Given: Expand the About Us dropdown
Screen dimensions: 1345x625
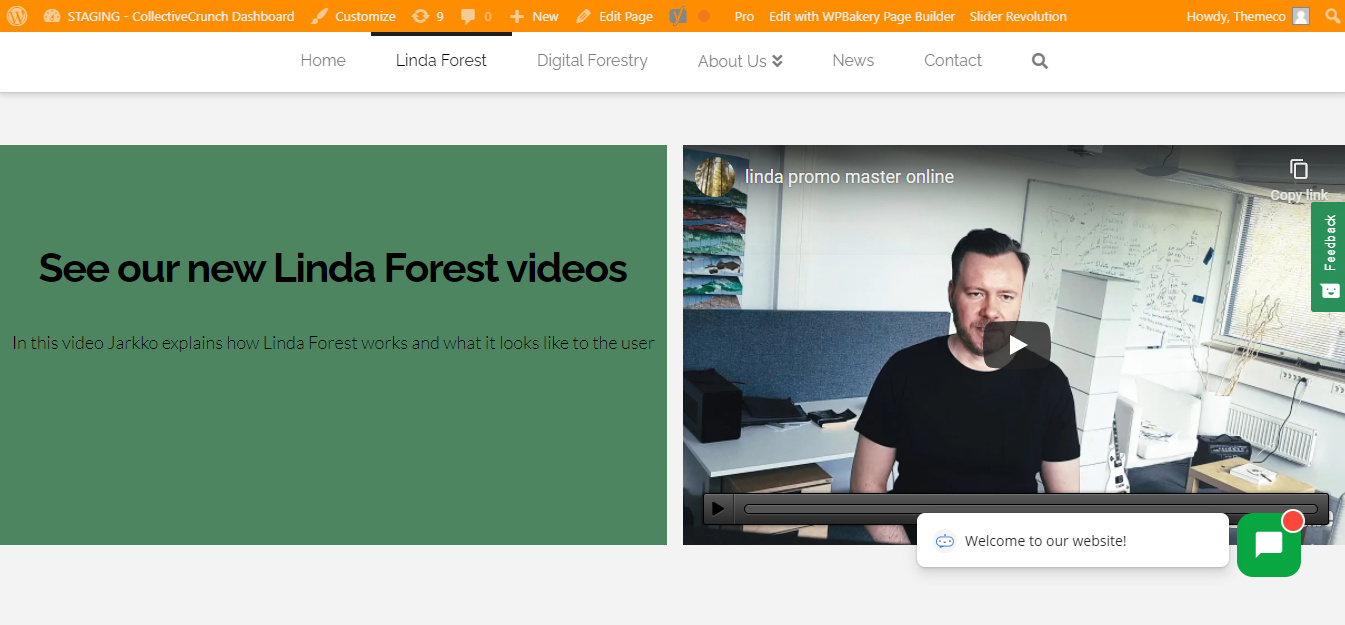Looking at the screenshot, I should (740, 61).
